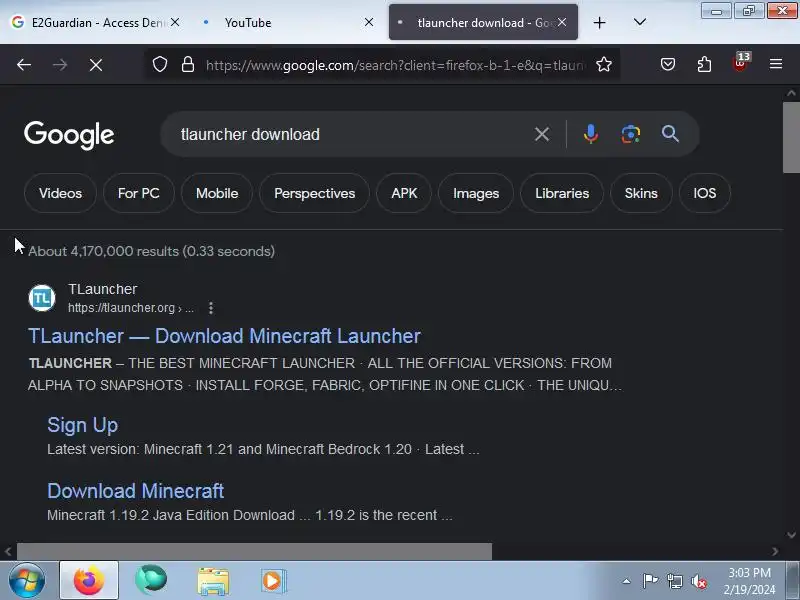The width and height of the screenshot is (800, 600).
Task: Filter results by Mobile
Action: coord(217,193)
